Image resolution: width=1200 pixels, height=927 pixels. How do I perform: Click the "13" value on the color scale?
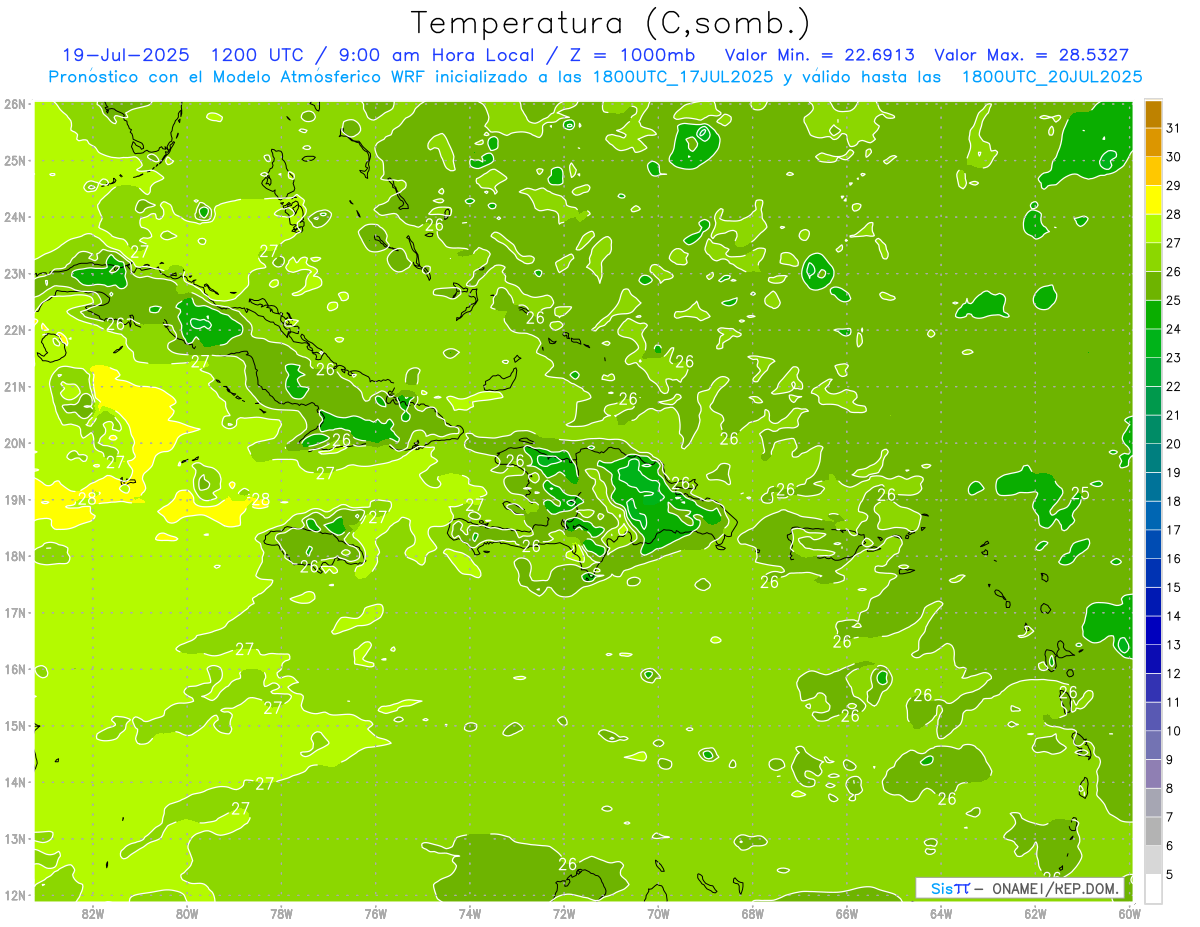pos(1174,645)
